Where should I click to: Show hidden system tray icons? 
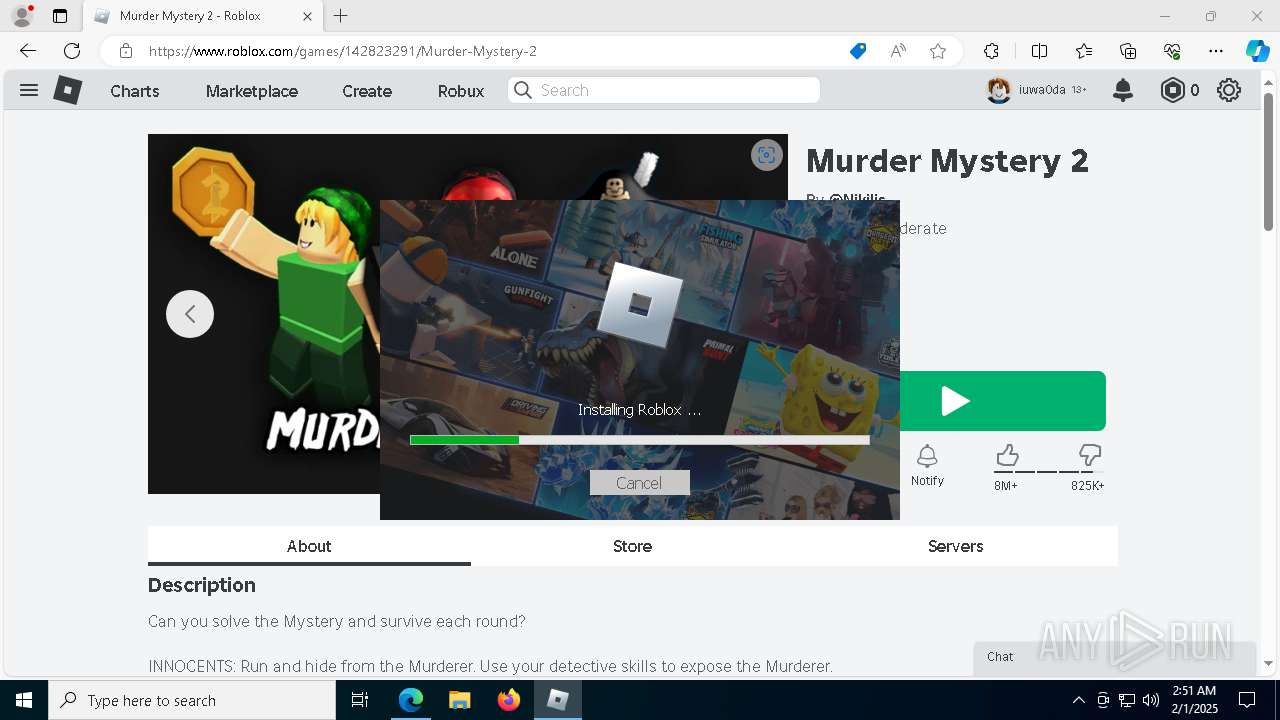pyautogui.click(x=1078, y=700)
